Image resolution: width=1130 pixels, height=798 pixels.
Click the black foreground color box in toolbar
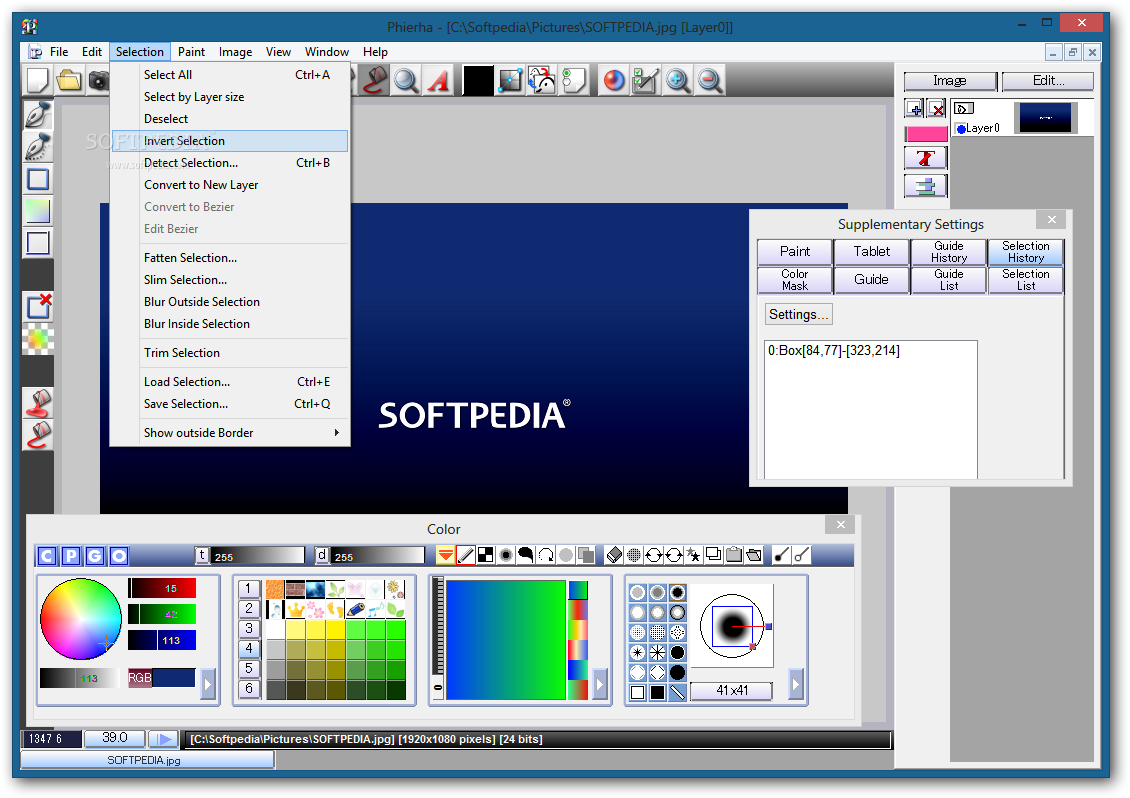pyautogui.click(x=478, y=81)
